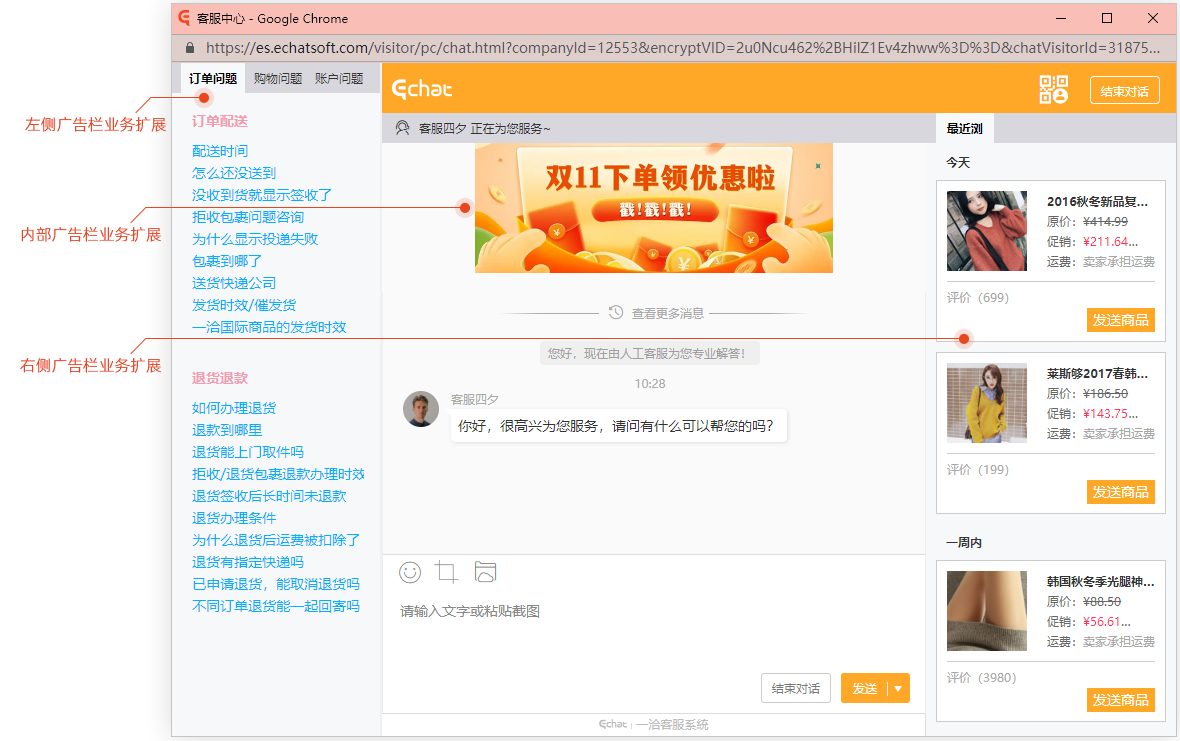Screen dimensions: 1180x741
Task: Open the 如何办理退货 help link
Action: tap(234, 408)
